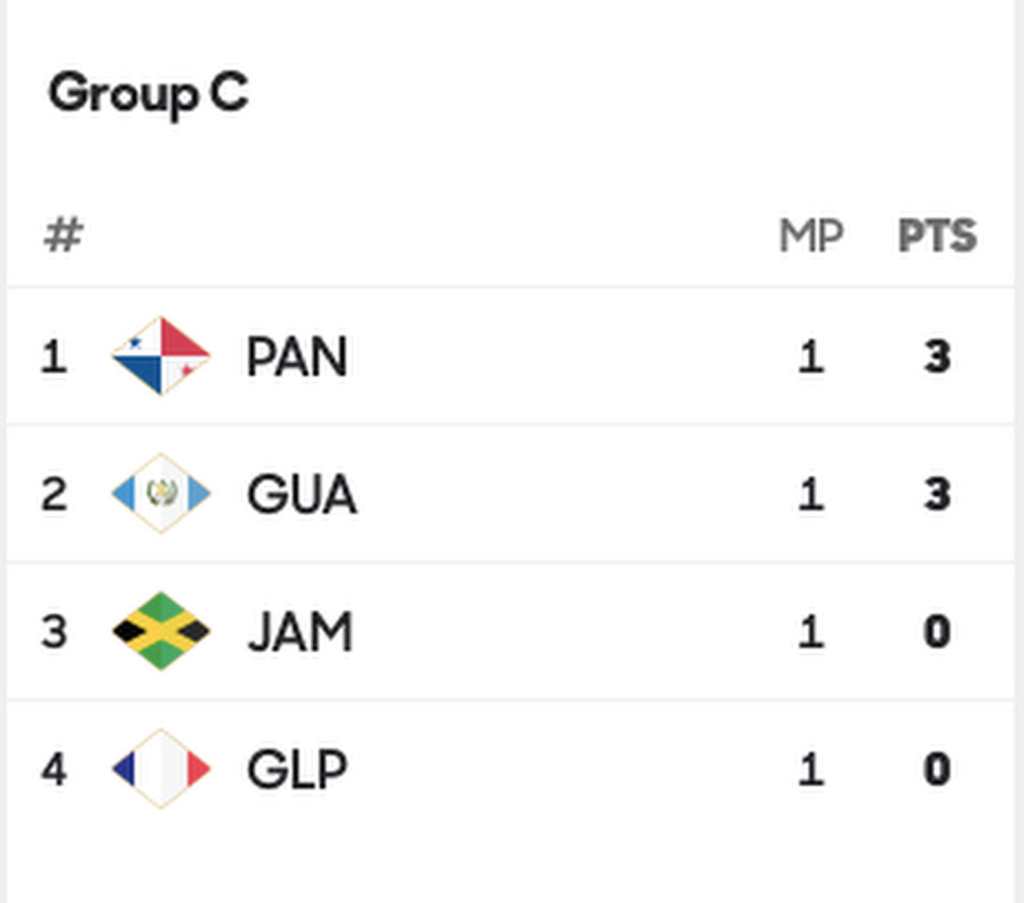This screenshot has height=903, width=1024.
Task: Open the GUA team link
Action: tap(301, 494)
